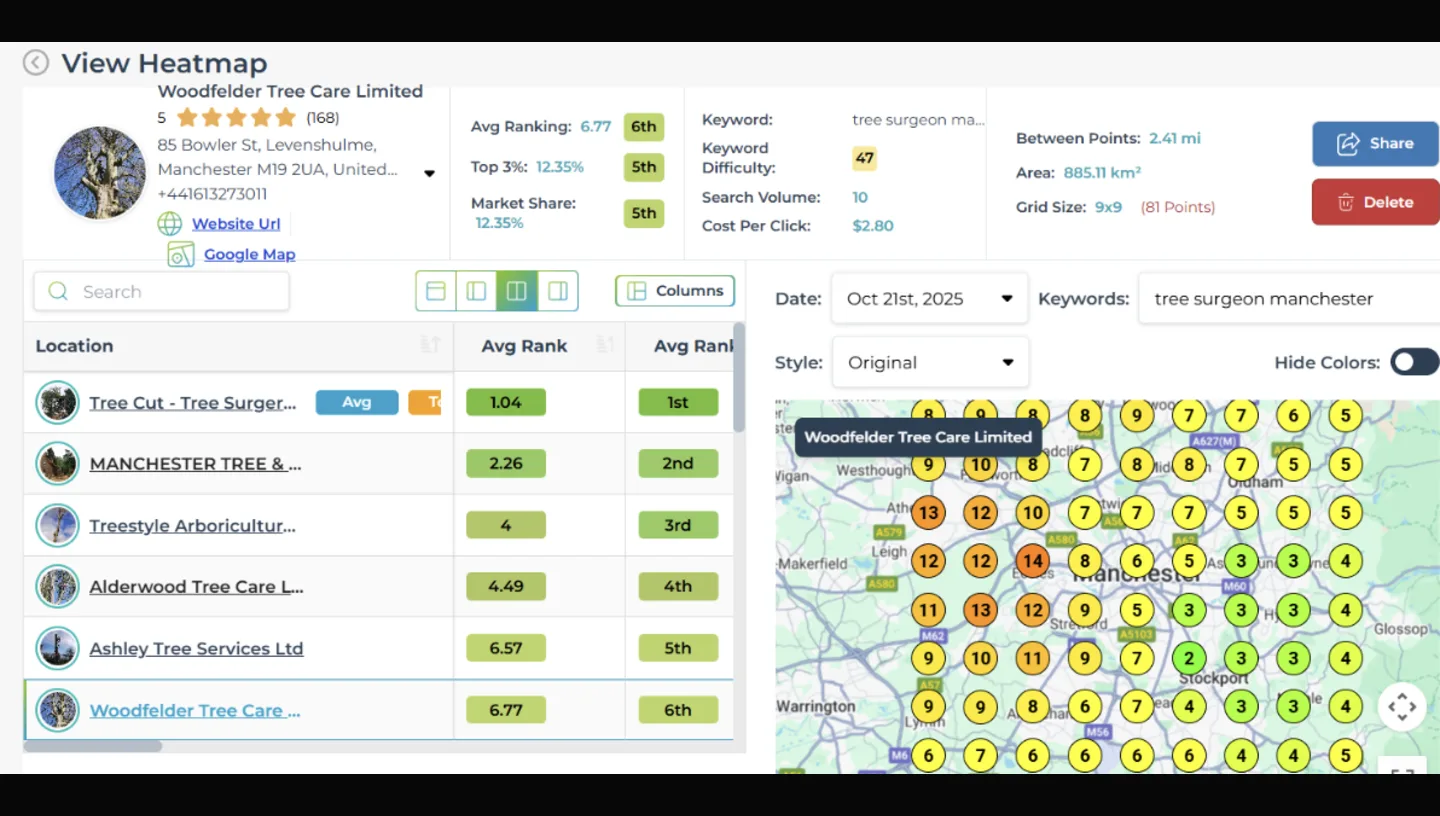Image resolution: width=1440 pixels, height=816 pixels.
Task: Open the Woodfelder Tree Care ... table row link
Action: (x=195, y=711)
